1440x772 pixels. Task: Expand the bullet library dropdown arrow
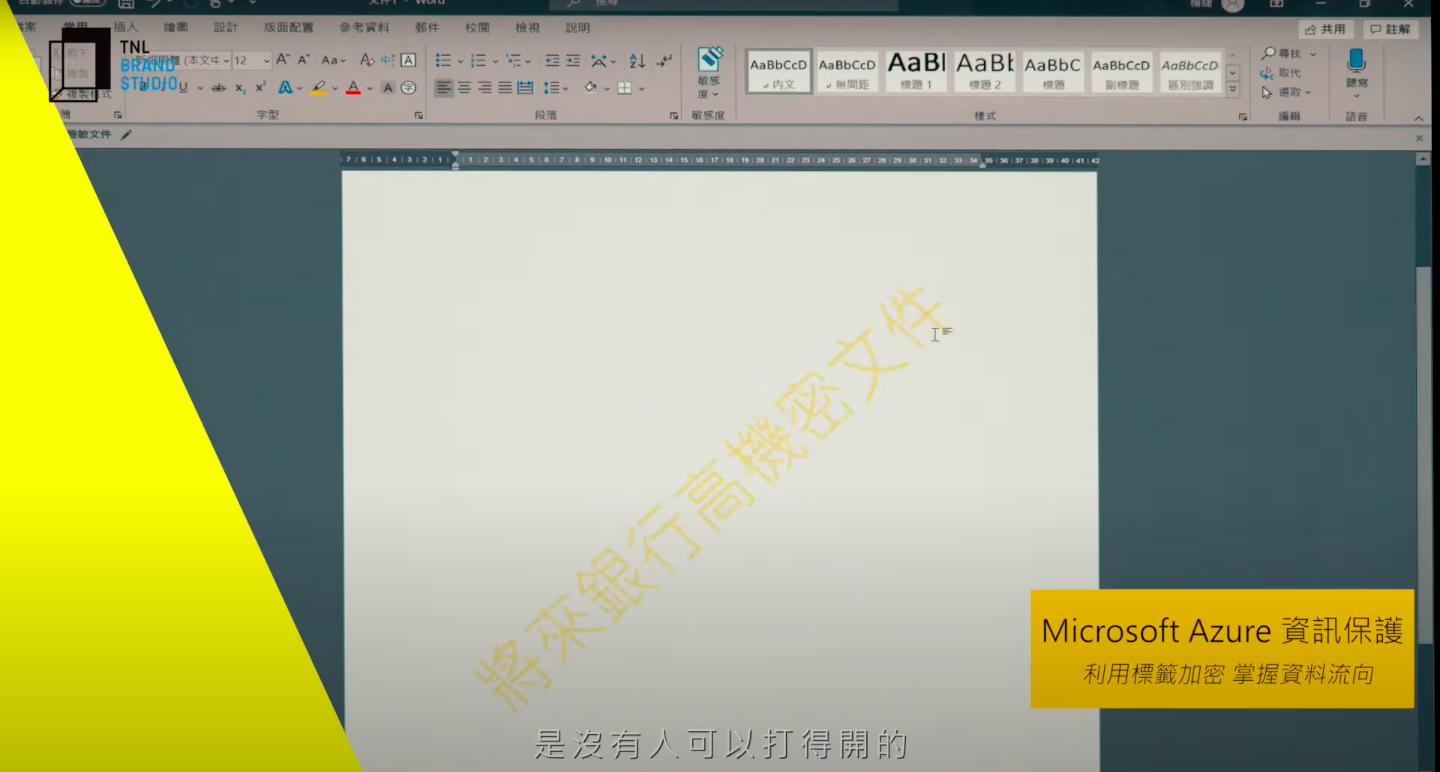[460, 61]
